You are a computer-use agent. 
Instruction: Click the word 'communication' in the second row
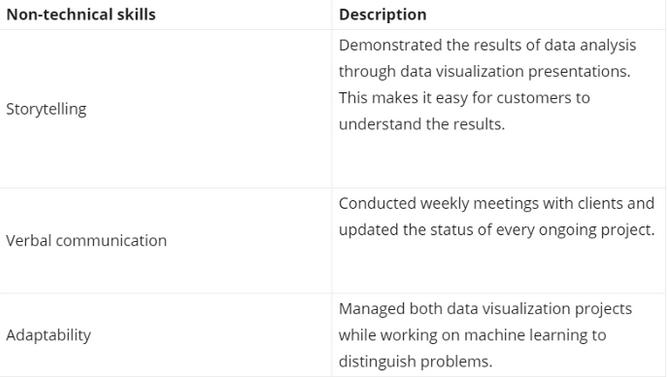coord(111,241)
